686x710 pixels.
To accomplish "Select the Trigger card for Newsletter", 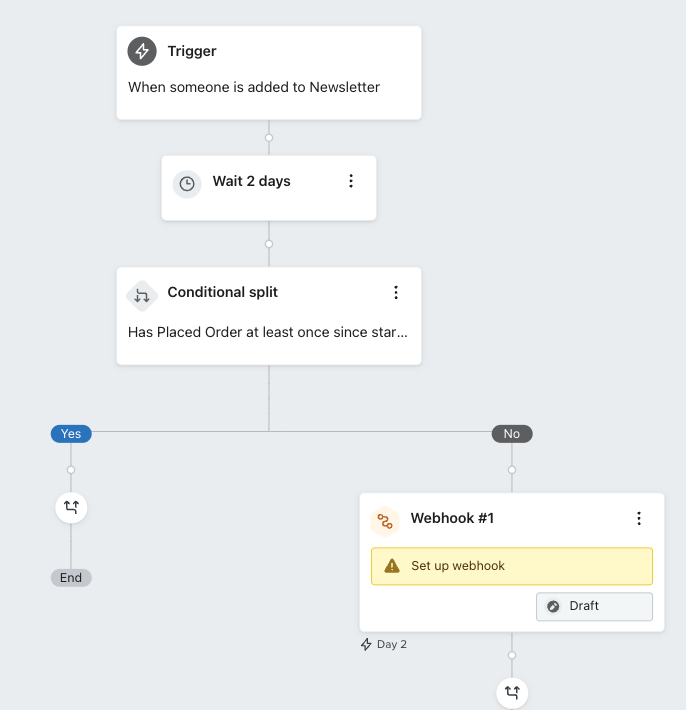I will point(269,73).
